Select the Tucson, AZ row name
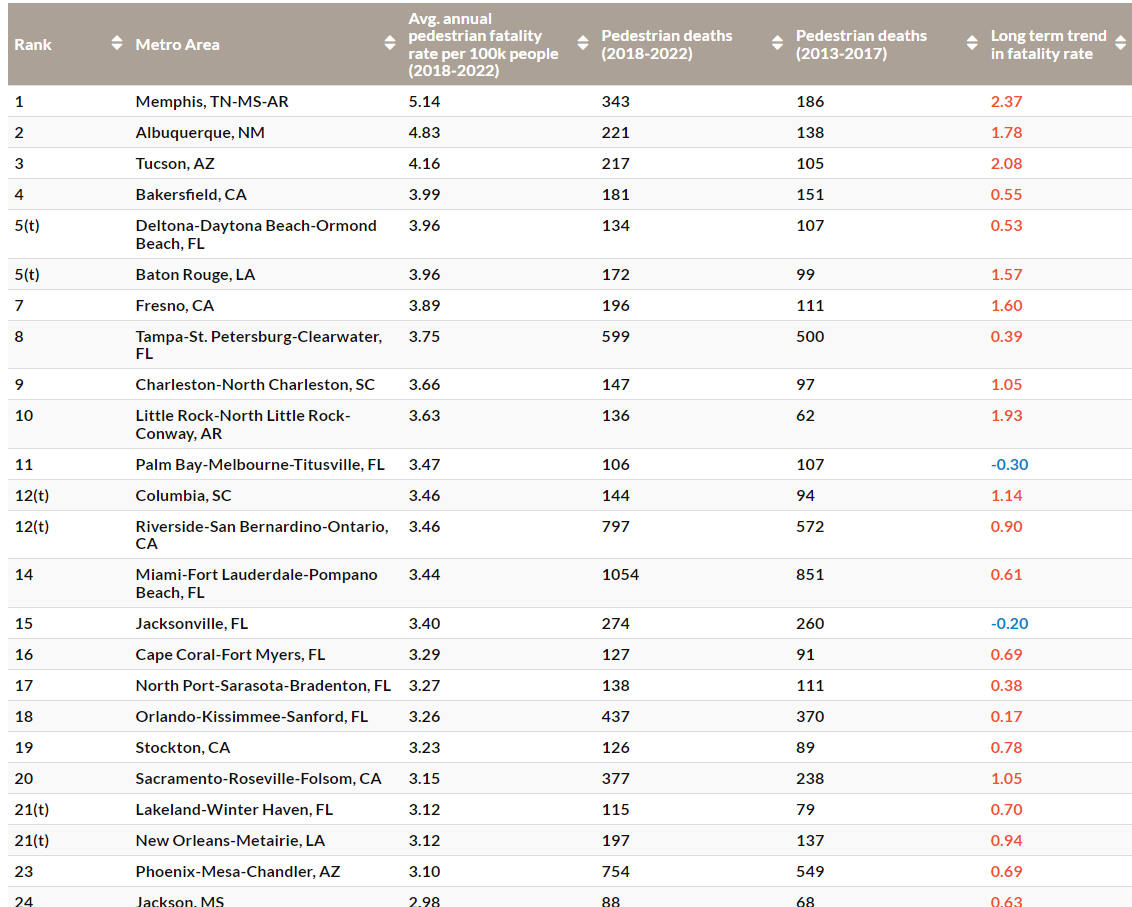Image resolution: width=1132 pixels, height=907 pixels. pos(175,163)
